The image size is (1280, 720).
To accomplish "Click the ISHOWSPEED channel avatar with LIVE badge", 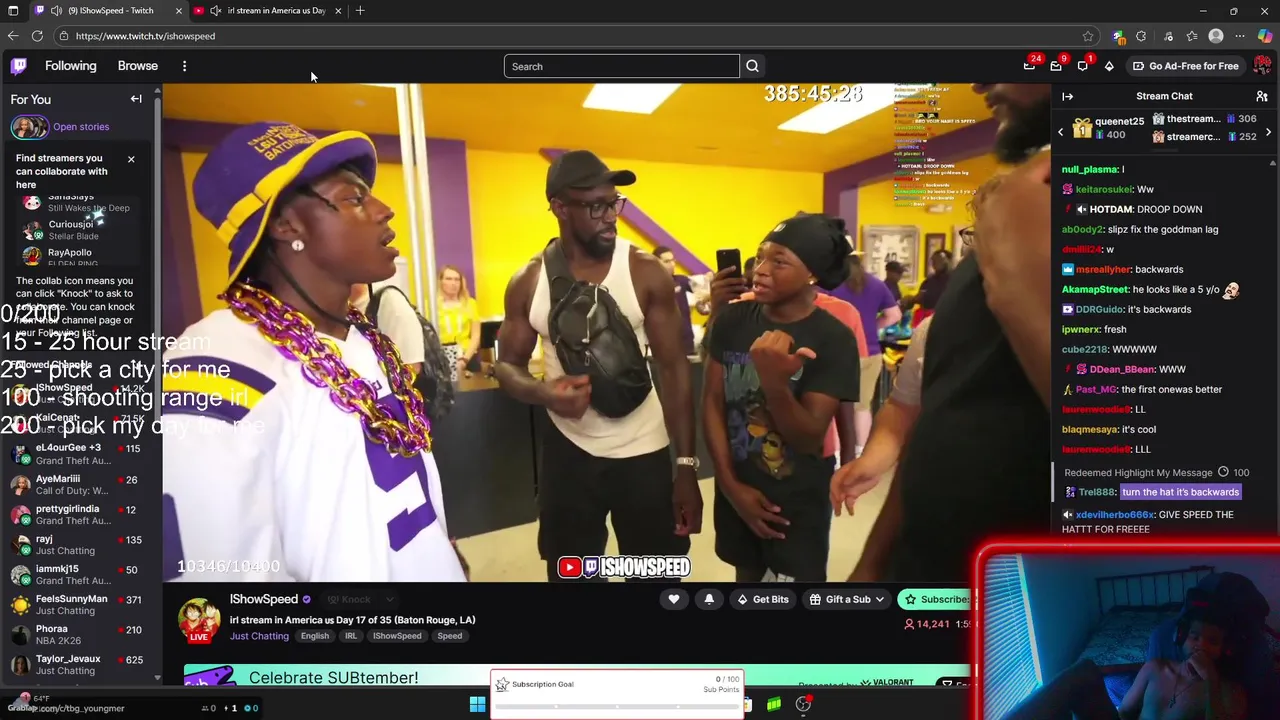I will pyautogui.click(x=199, y=620).
